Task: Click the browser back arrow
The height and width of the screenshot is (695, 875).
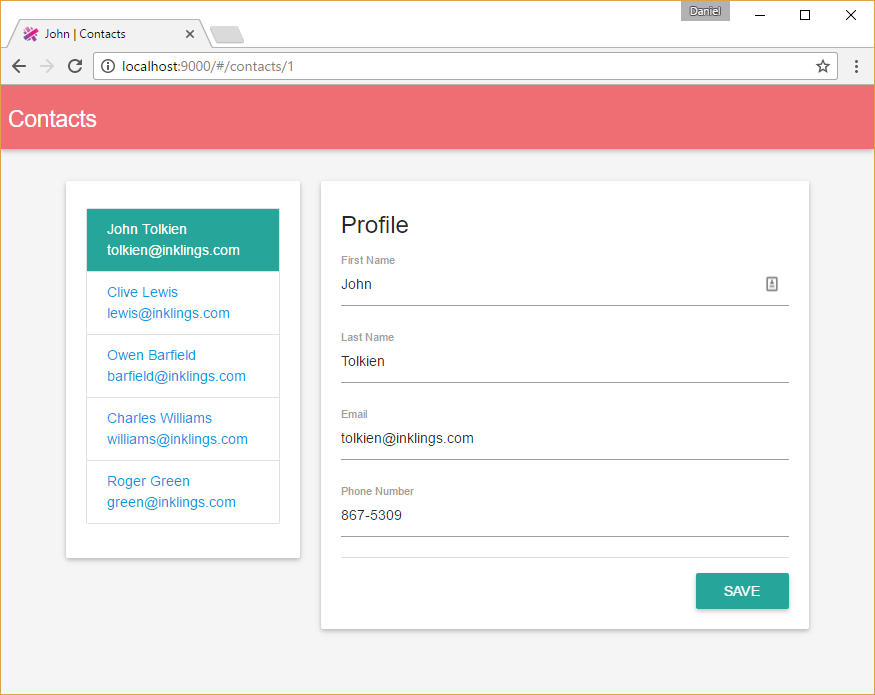Action: coord(18,66)
